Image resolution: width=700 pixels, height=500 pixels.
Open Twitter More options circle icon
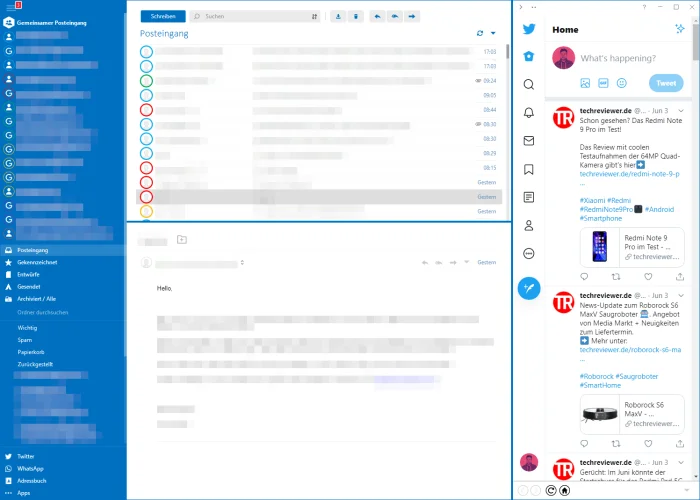[x=529, y=254]
